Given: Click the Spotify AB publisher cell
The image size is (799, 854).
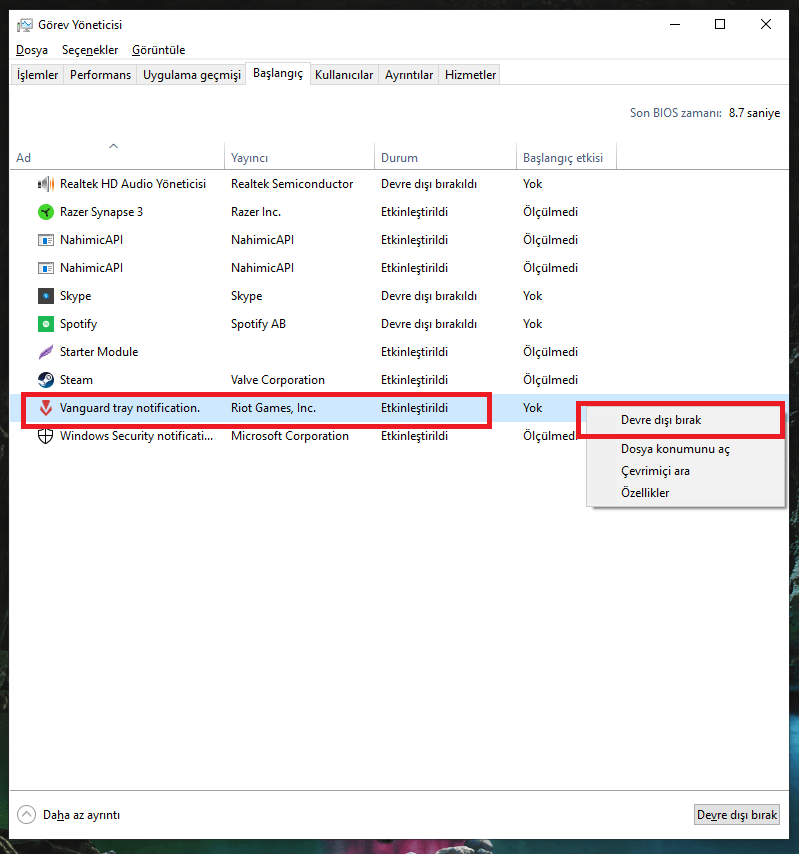Looking at the screenshot, I should pyautogui.click(x=258, y=324).
